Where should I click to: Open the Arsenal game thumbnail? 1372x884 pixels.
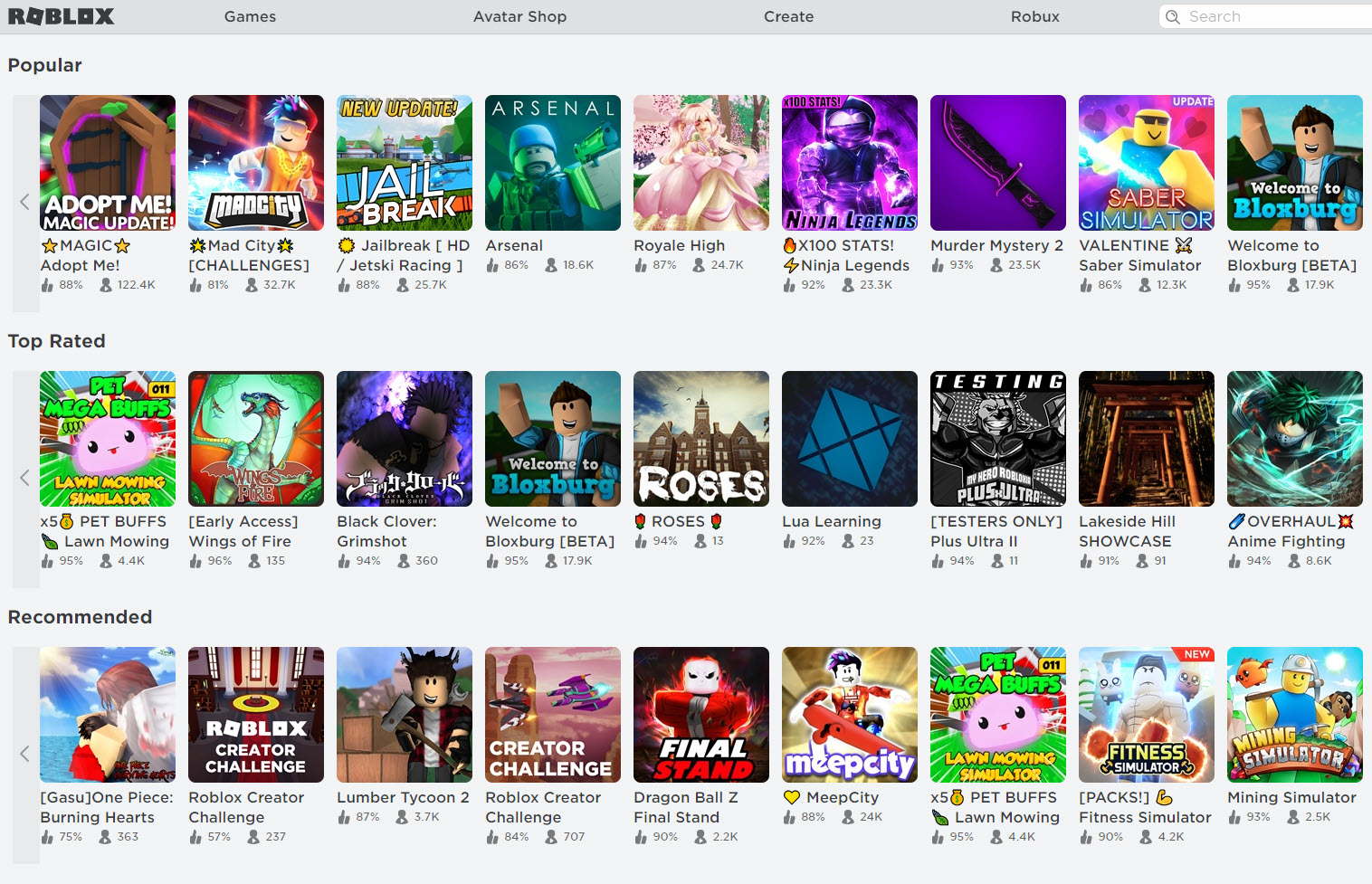coord(553,163)
